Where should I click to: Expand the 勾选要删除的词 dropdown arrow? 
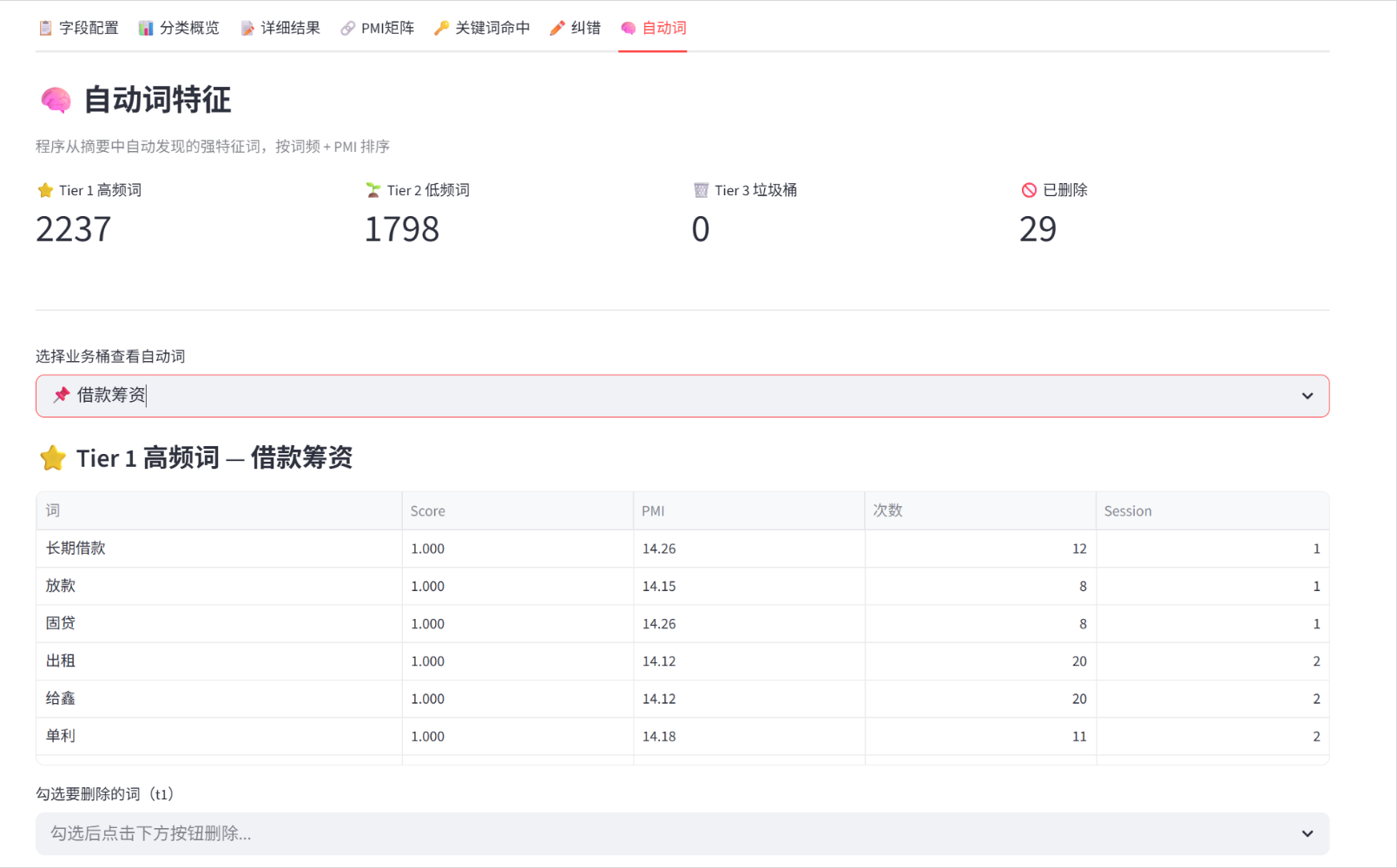click(x=1308, y=833)
